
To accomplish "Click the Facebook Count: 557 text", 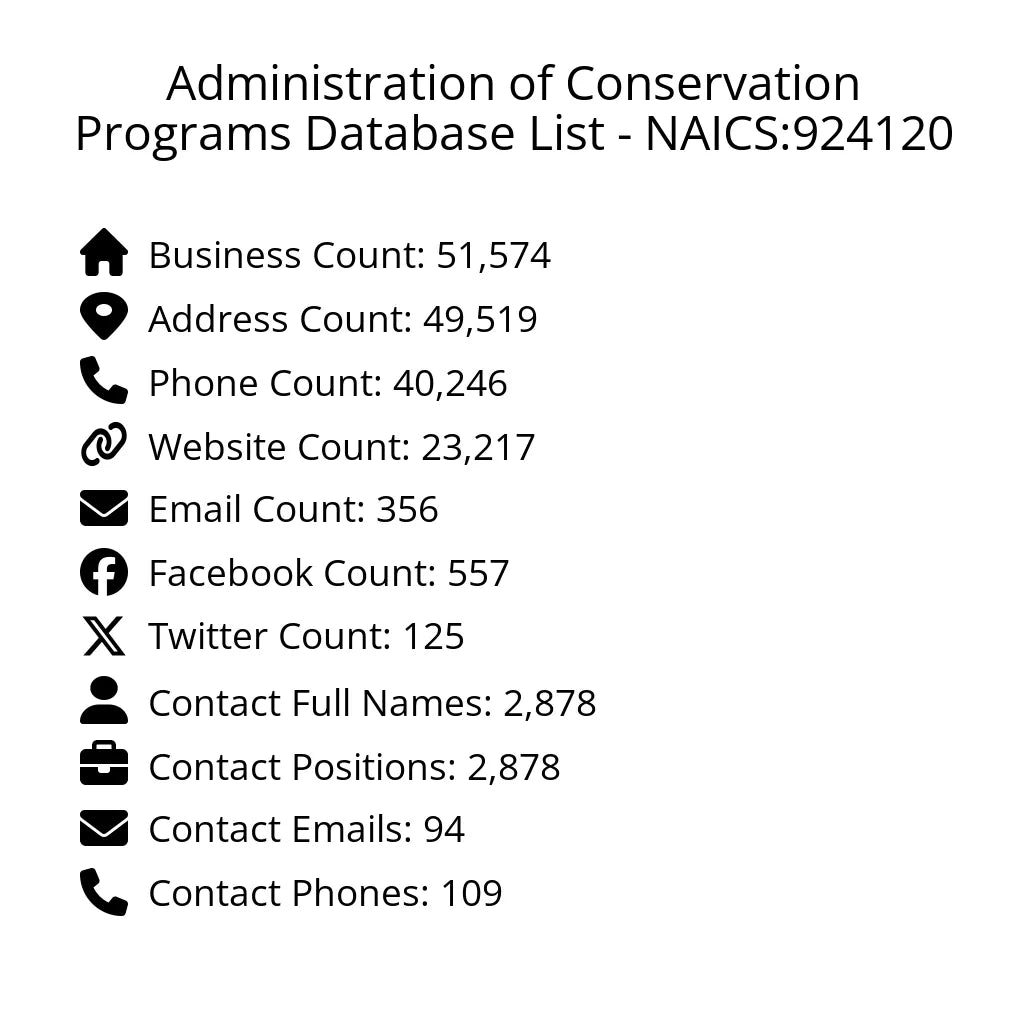I will [329, 574].
